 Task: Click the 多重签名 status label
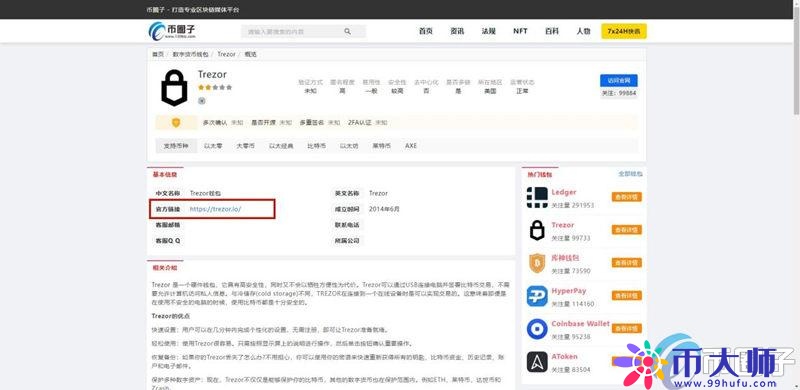tap(312, 123)
